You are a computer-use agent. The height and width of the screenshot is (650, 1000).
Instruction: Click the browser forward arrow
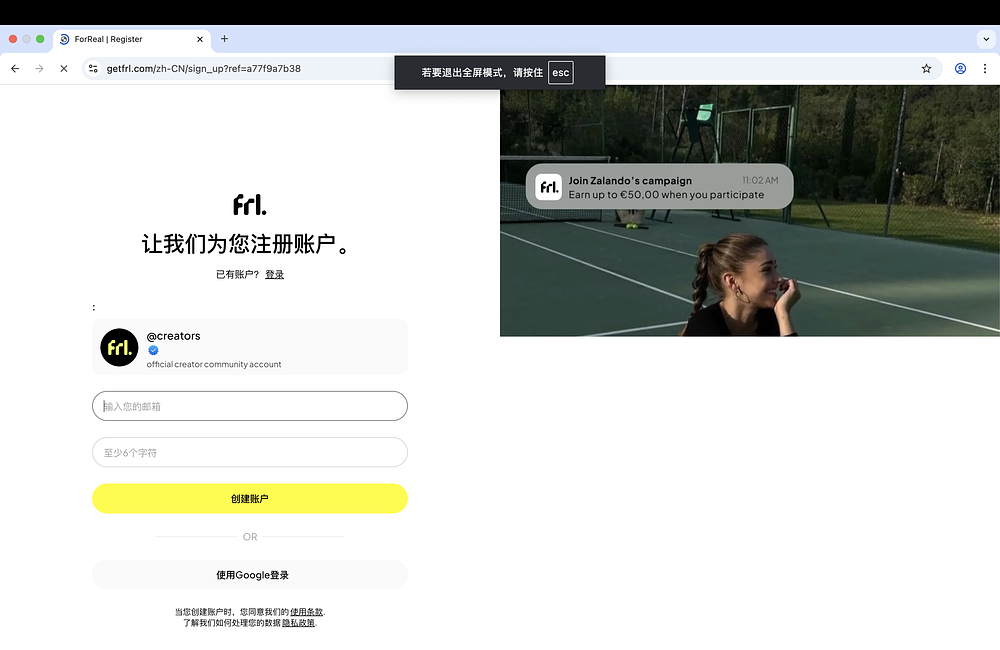(40, 68)
